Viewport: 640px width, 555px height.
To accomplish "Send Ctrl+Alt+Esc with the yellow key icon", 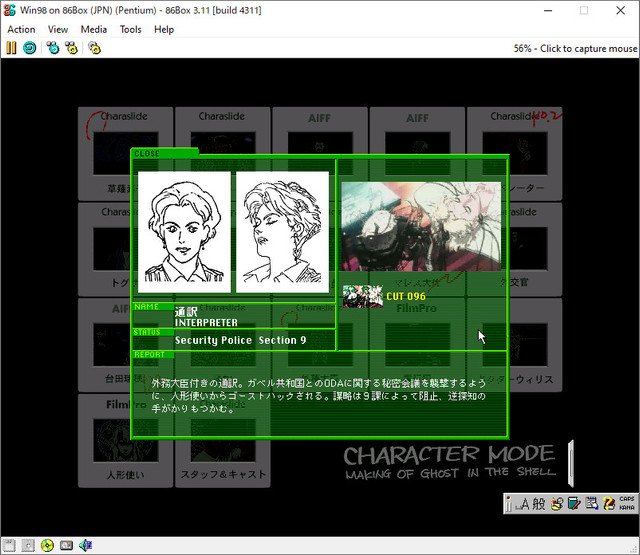I will pos(71,48).
